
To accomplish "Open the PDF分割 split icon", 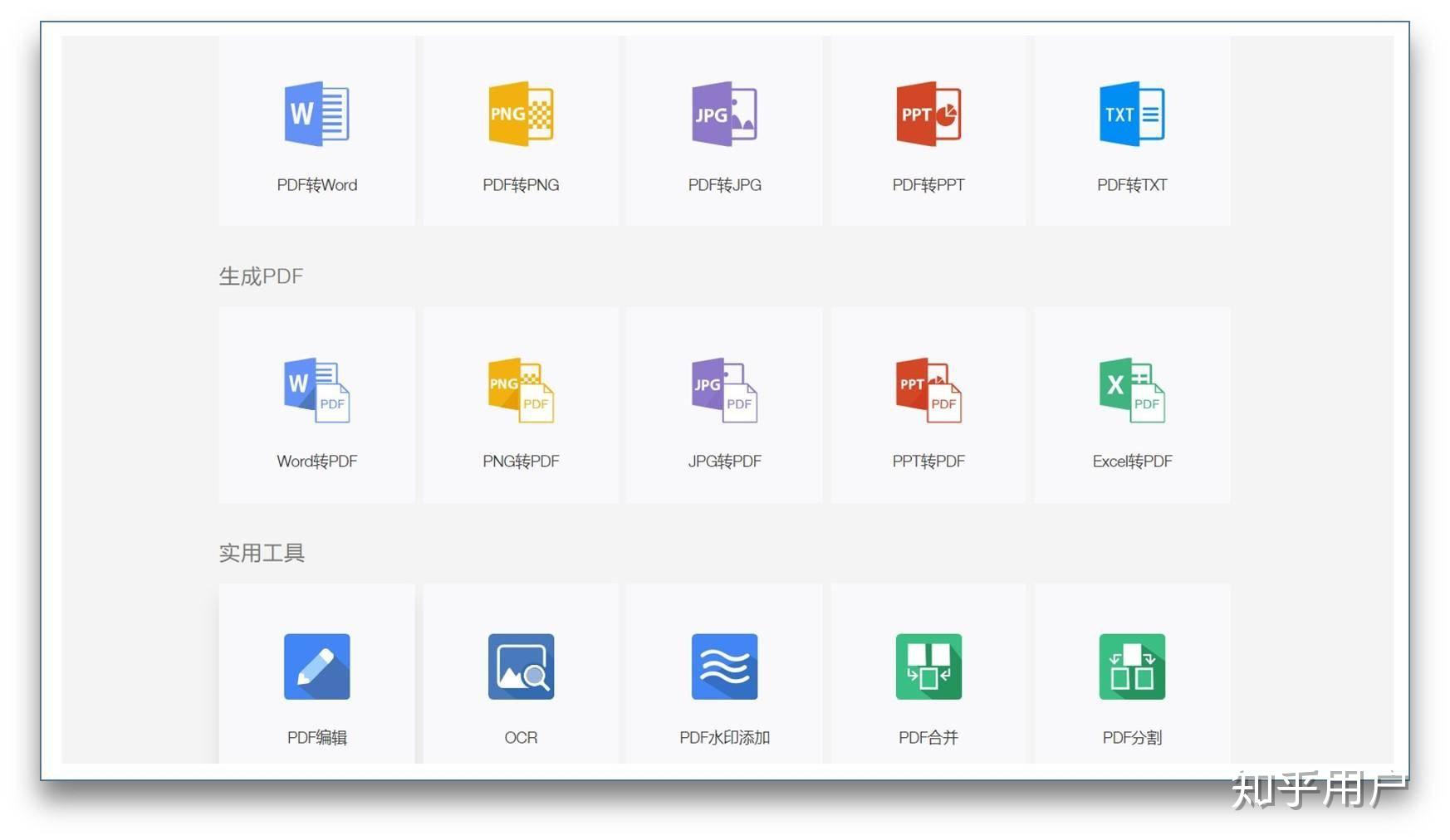I will [1132, 667].
